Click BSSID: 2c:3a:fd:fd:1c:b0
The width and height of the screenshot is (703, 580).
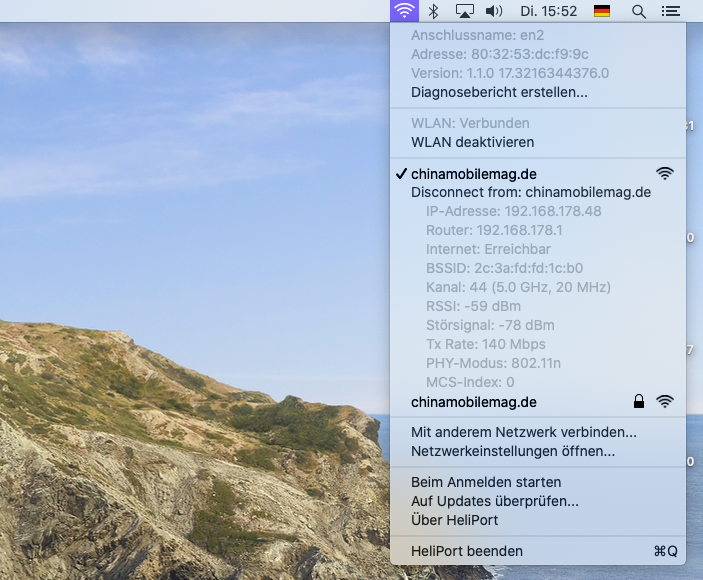coord(504,268)
